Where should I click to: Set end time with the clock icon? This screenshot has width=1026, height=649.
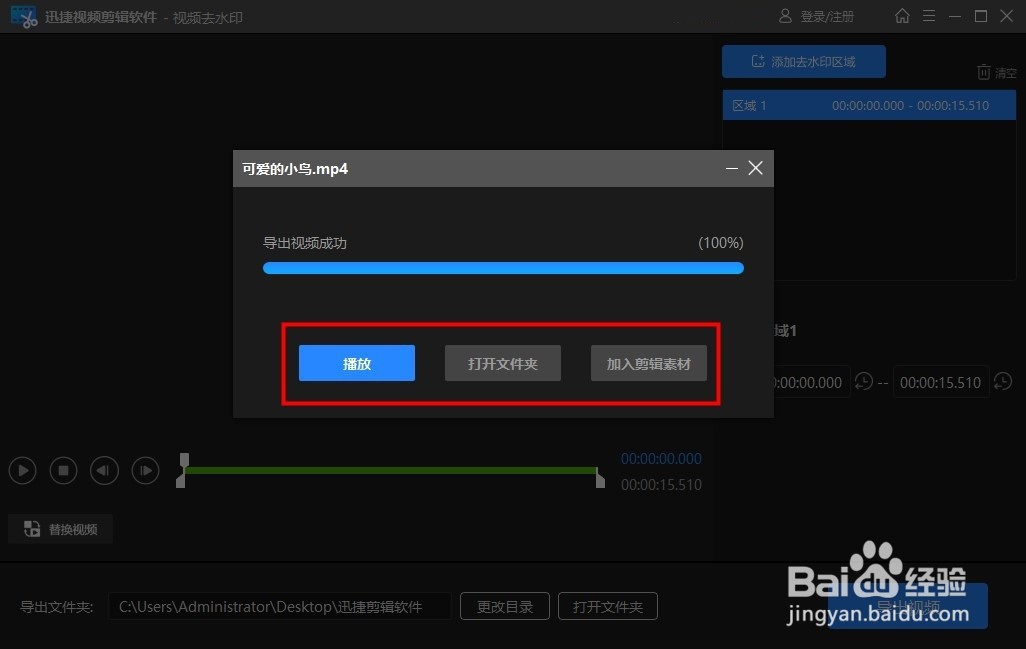(x=1002, y=381)
